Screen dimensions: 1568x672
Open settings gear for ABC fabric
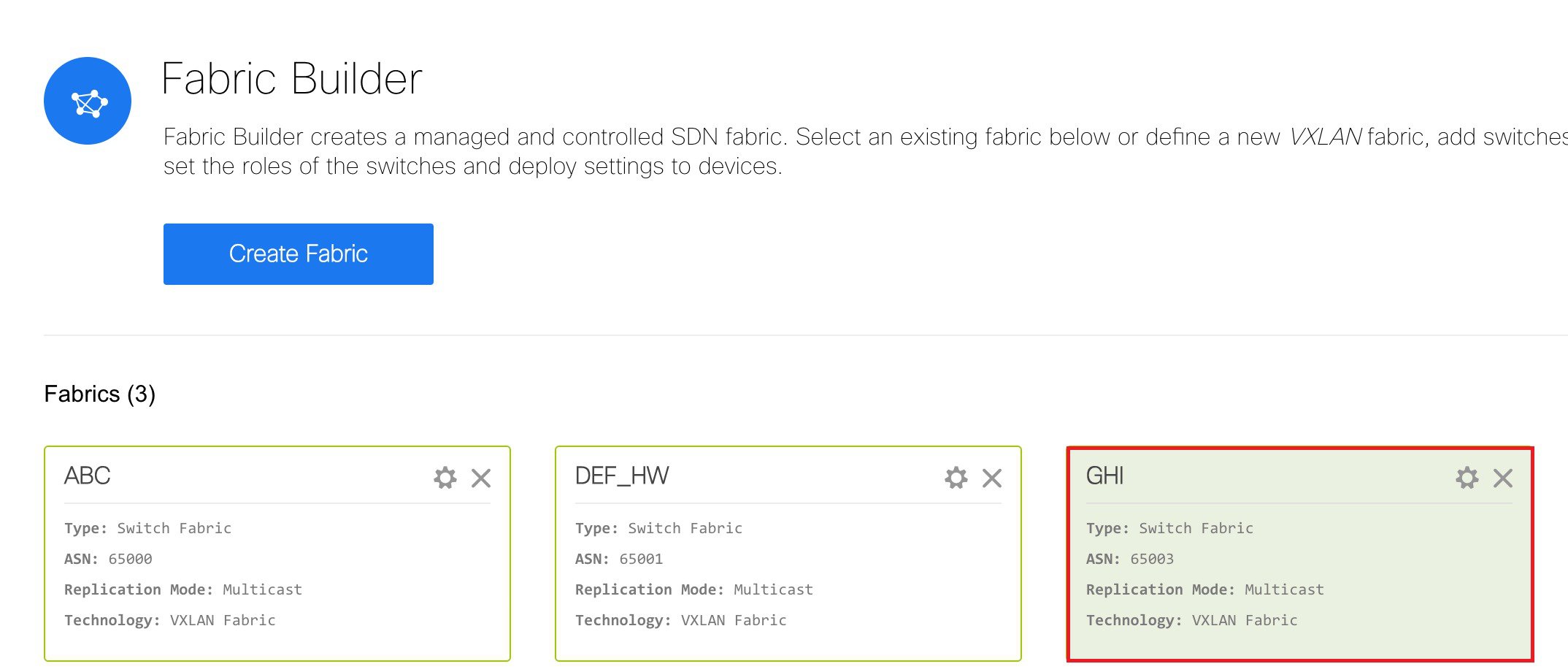445,478
